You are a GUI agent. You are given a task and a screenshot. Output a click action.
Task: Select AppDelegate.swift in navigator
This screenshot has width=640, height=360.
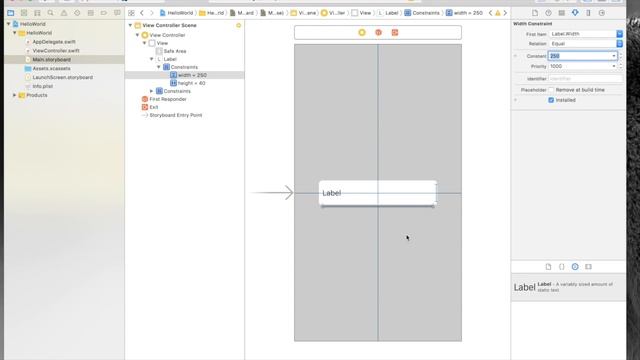tap(53, 42)
